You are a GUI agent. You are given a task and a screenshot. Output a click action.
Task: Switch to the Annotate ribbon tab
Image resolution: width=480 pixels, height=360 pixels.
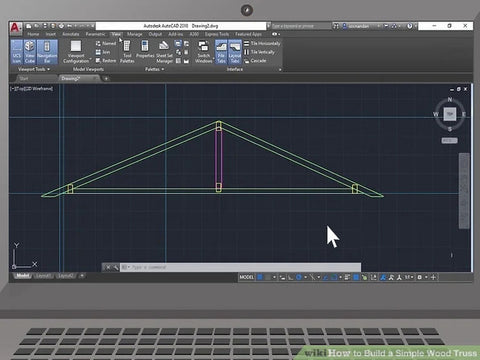(71, 34)
